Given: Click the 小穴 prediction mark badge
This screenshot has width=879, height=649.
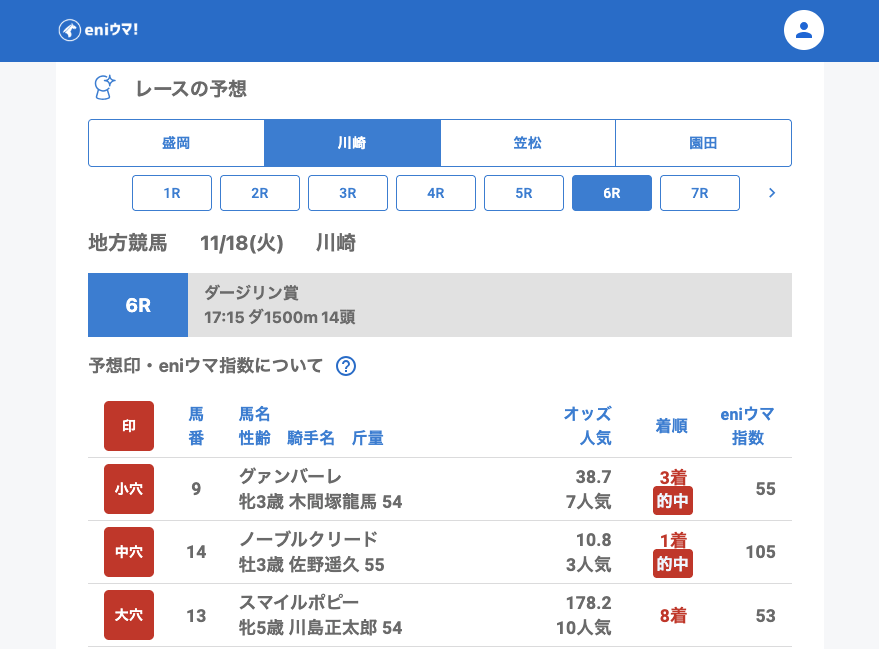Looking at the screenshot, I should [129, 489].
